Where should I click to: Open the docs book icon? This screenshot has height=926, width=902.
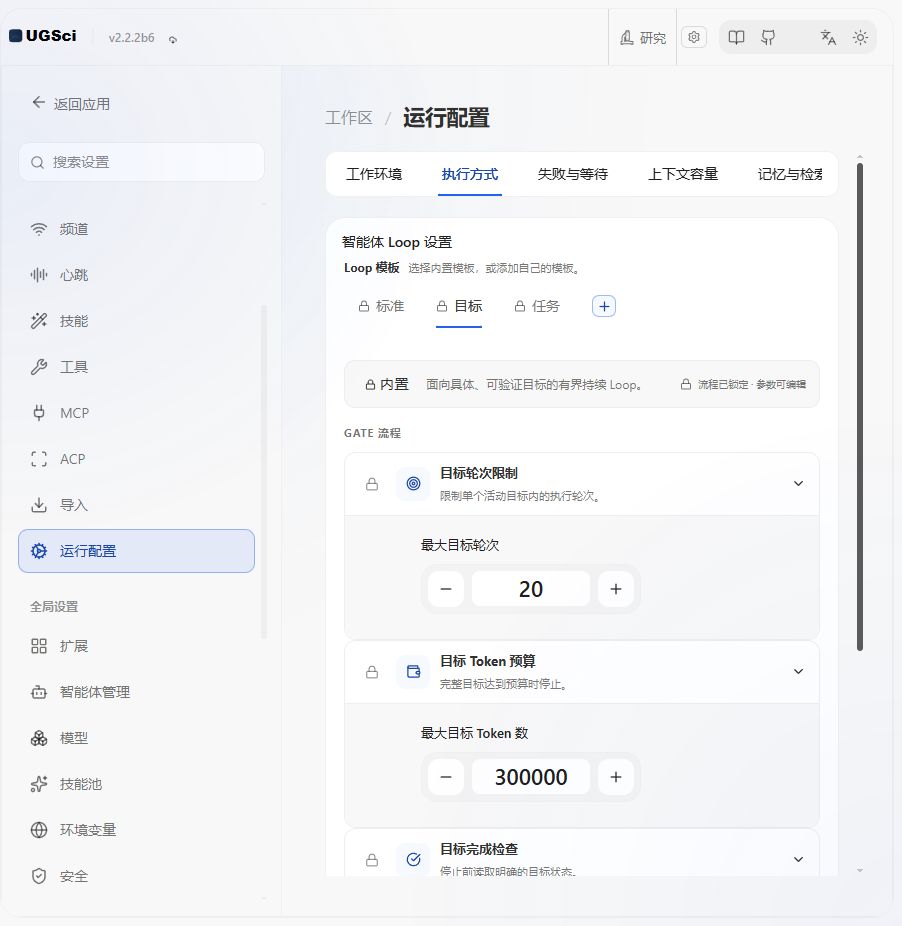(x=736, y=38)
